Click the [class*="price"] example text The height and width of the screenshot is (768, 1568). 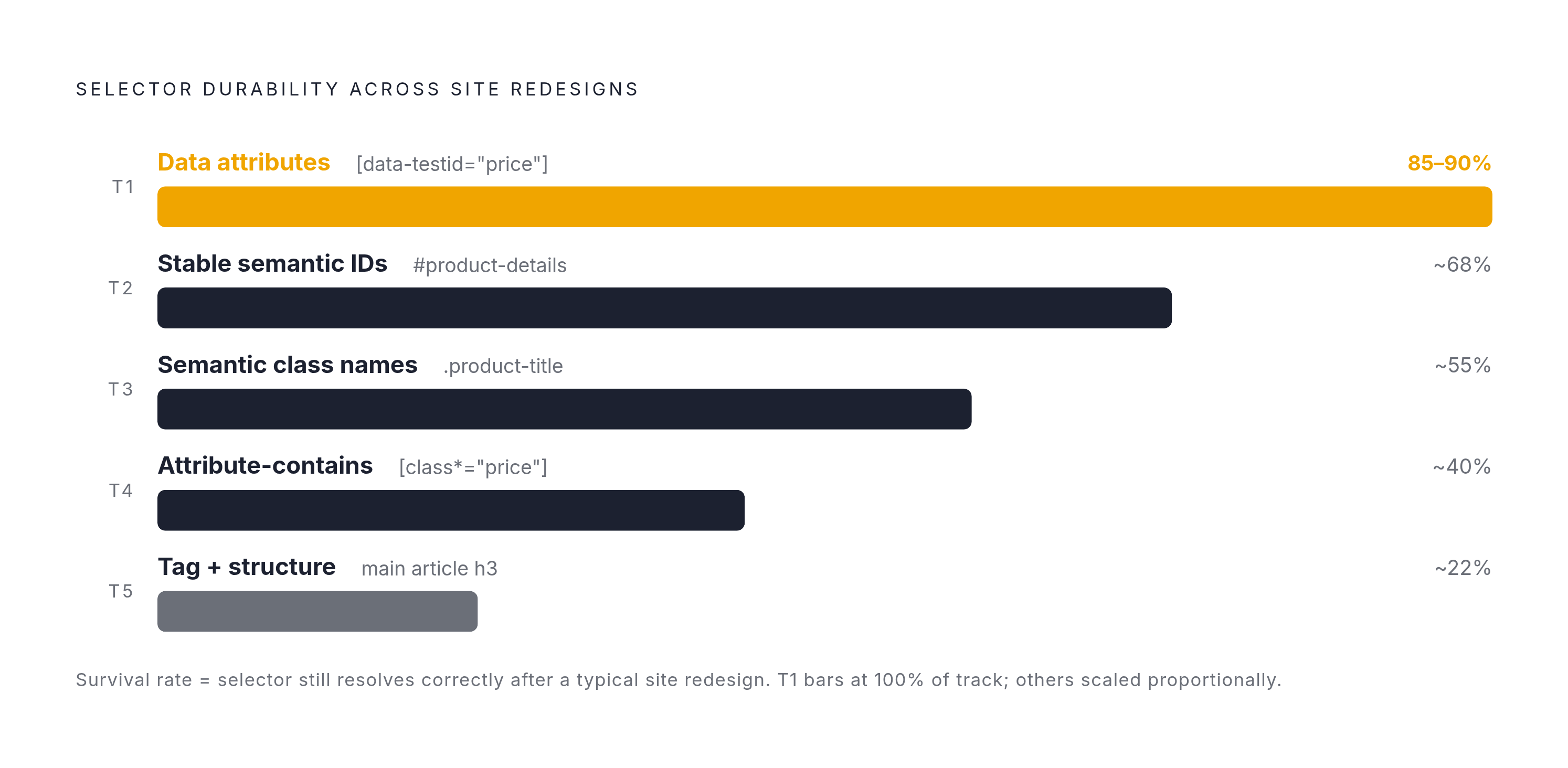[473, 467]
